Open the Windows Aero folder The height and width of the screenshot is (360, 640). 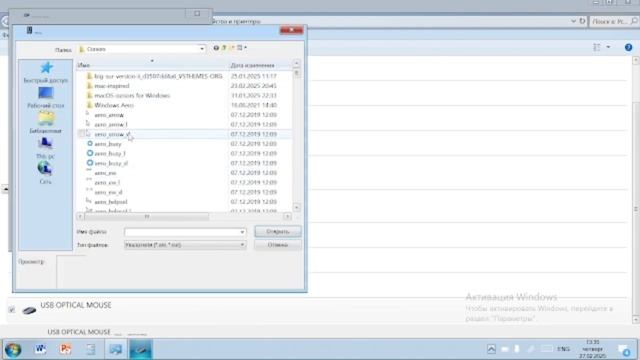(x=114, y=105)
